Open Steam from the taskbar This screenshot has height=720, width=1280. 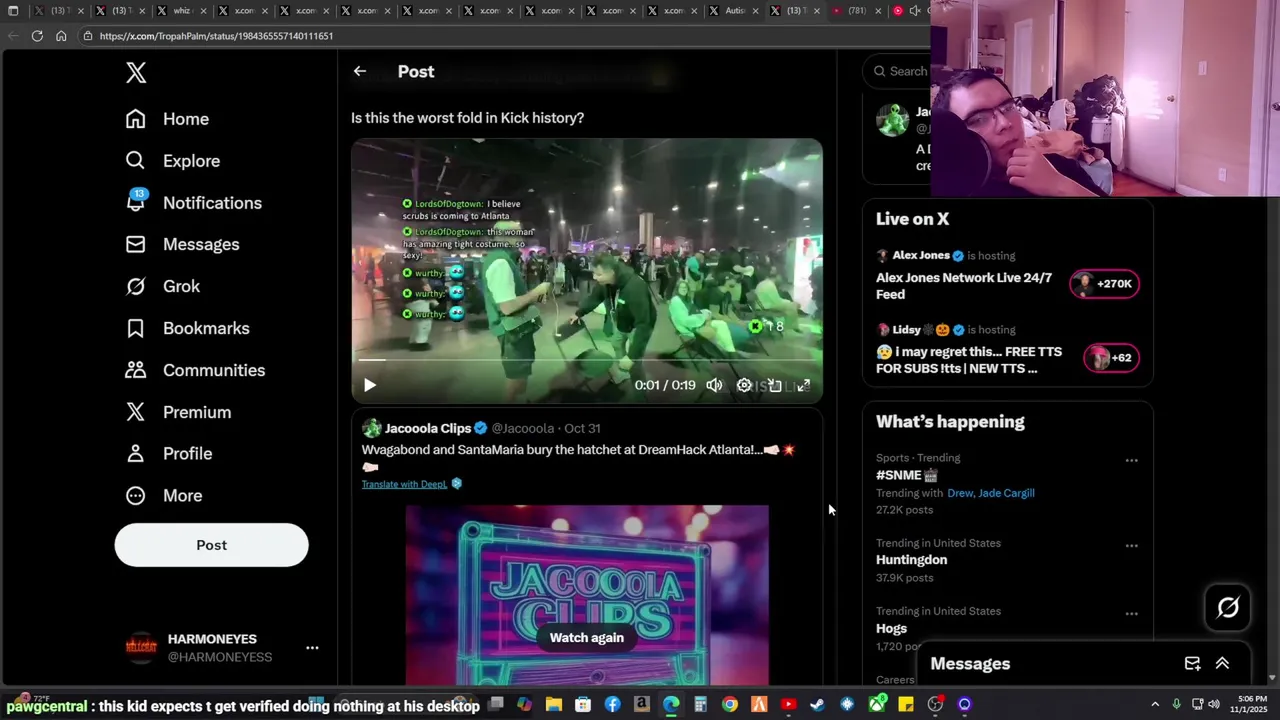pyautogui.click(x=818, y=705)
